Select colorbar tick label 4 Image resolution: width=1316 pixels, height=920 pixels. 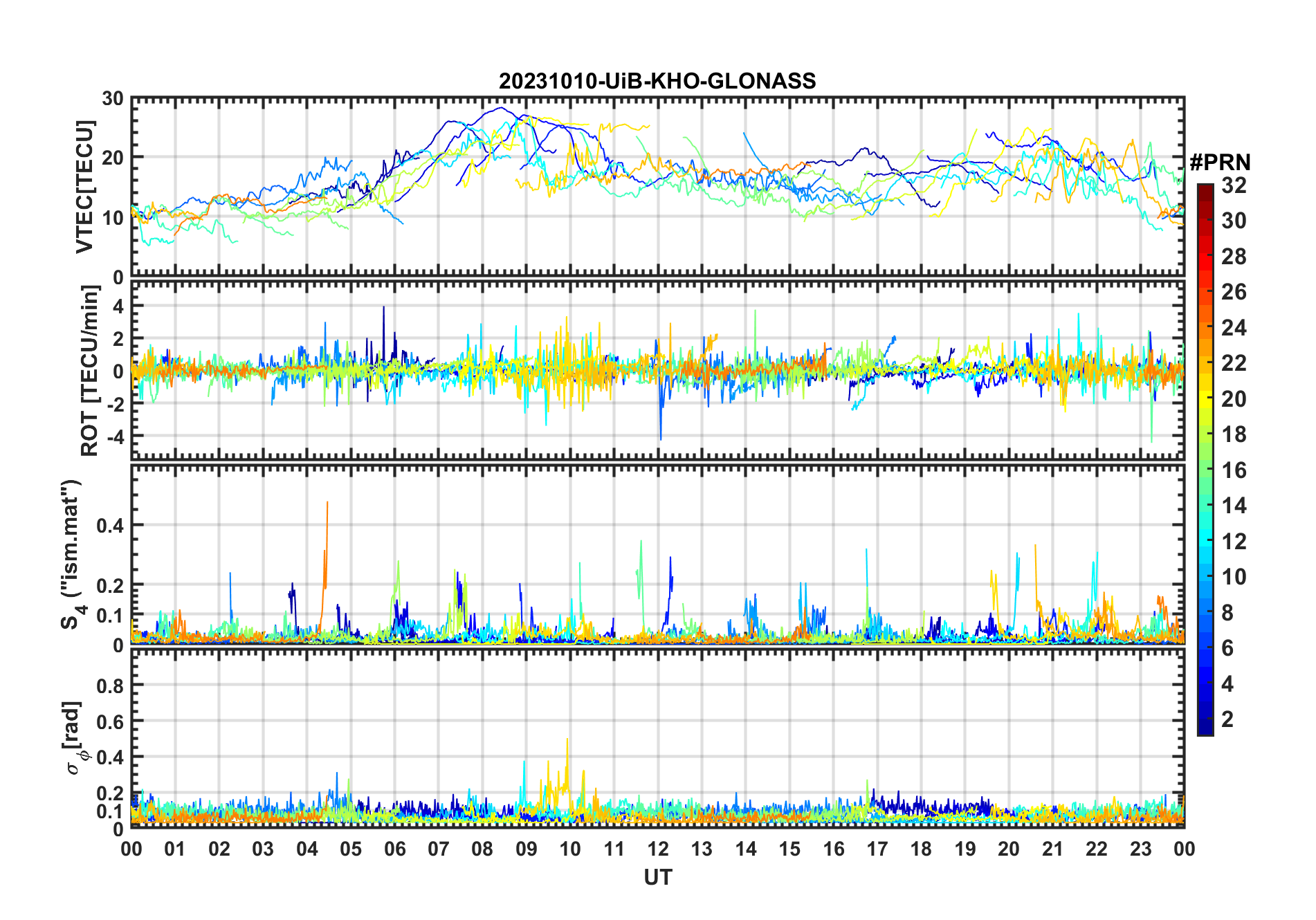(1227, 683)
